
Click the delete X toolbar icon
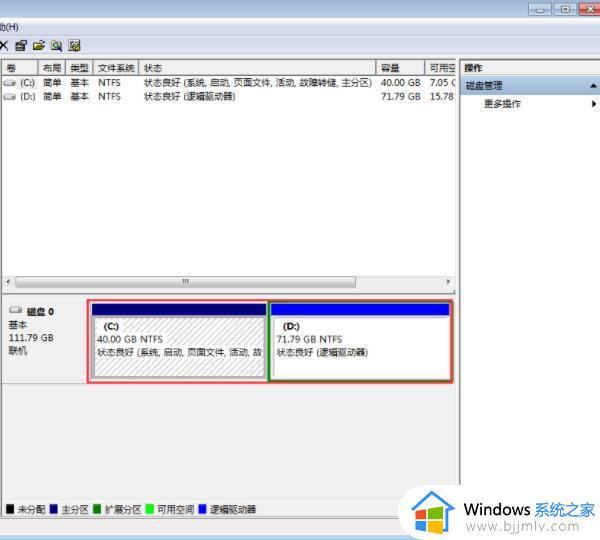point(4,46)
